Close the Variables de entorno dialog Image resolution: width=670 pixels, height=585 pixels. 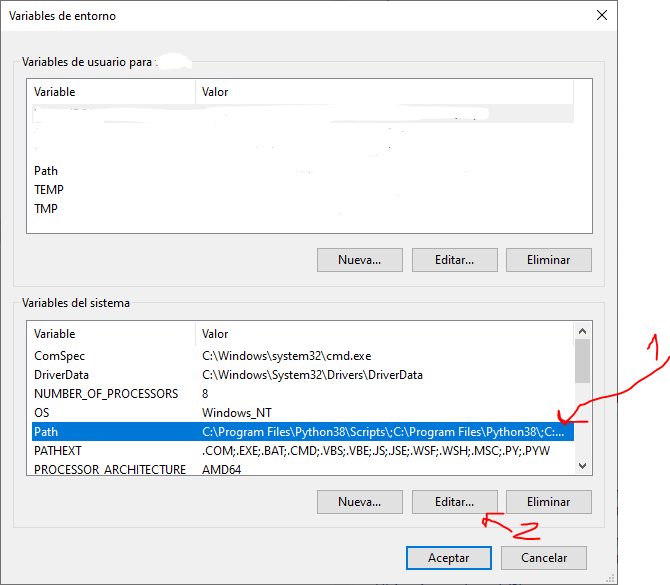pos(601,16)
